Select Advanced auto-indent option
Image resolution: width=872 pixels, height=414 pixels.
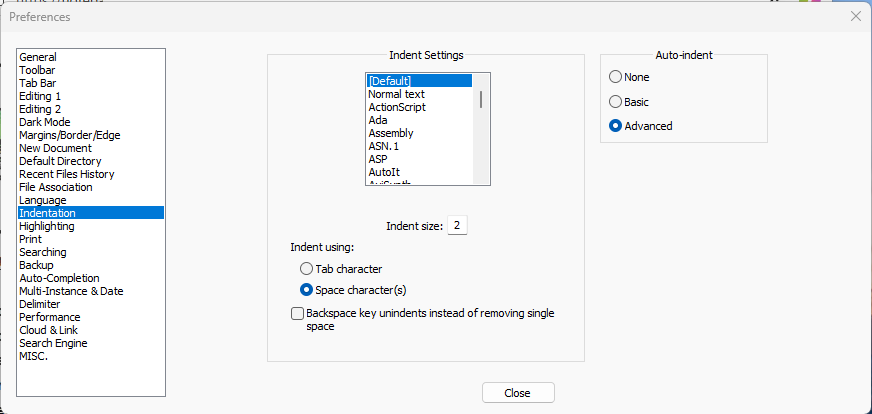[616, 126]
